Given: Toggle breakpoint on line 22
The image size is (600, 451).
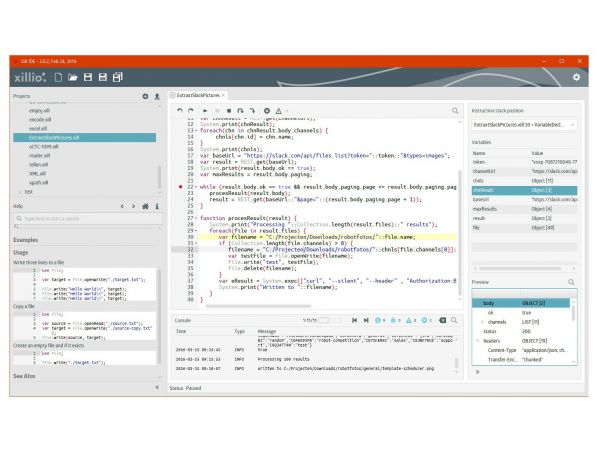Looking at the screenshot, I should click(181, 187).
